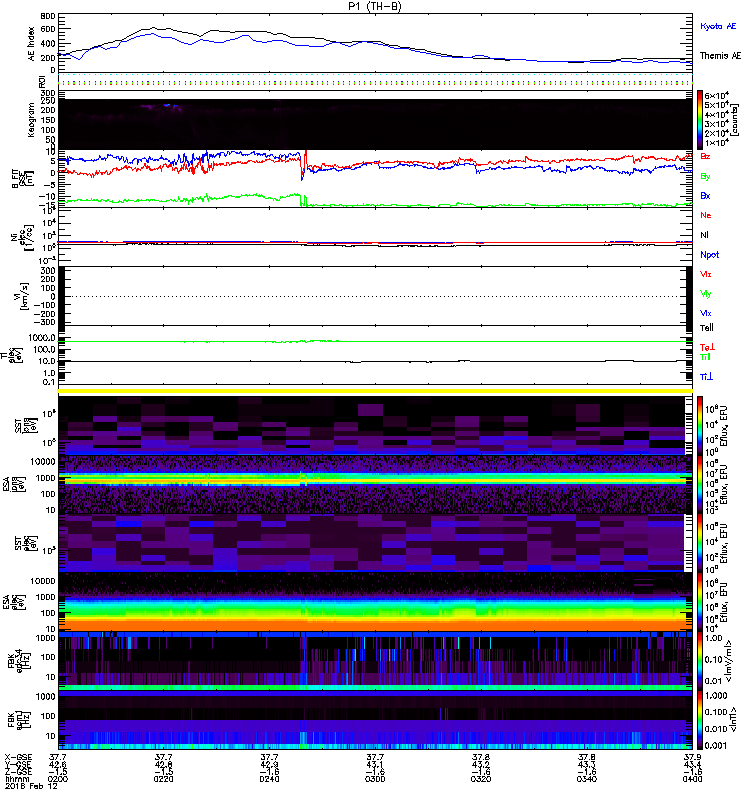This screenshot has height=800, width=750.
Task: Select the Themis AE legend label
Action: point(720,56)
